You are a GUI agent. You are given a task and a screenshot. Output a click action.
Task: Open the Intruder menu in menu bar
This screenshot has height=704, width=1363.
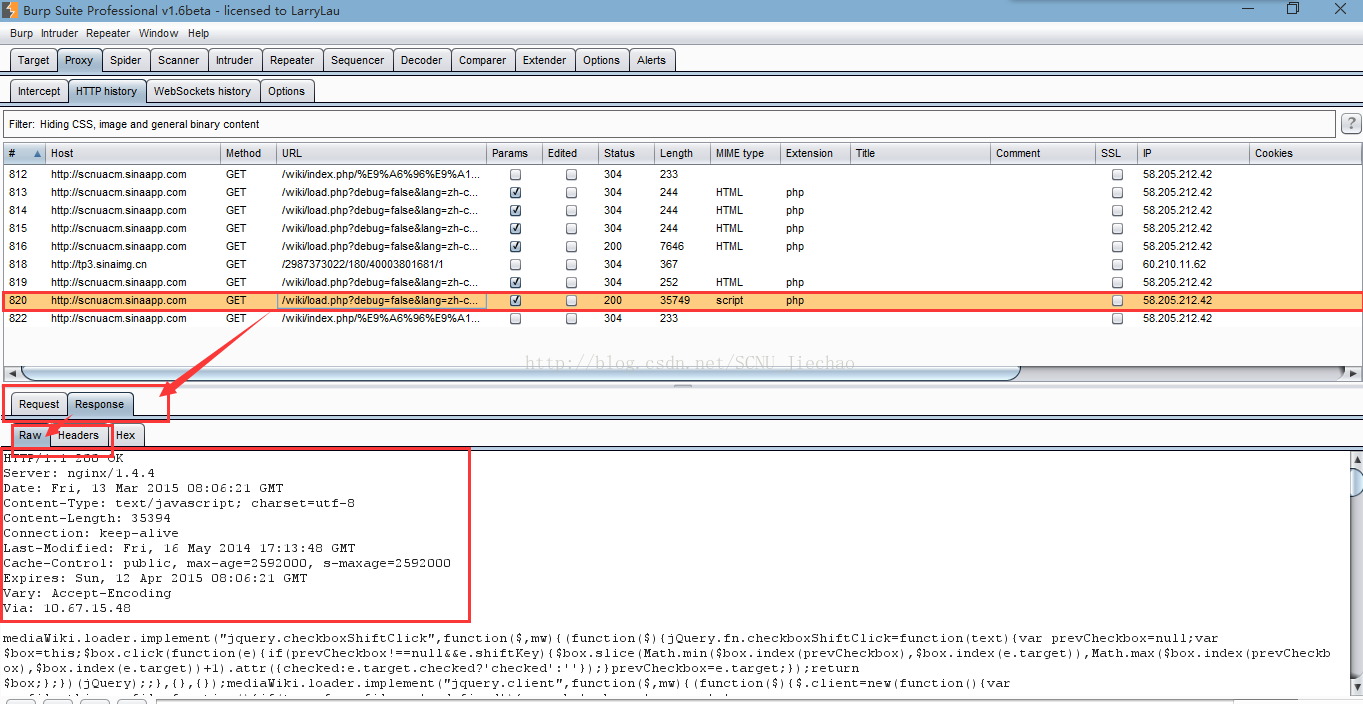59,33
